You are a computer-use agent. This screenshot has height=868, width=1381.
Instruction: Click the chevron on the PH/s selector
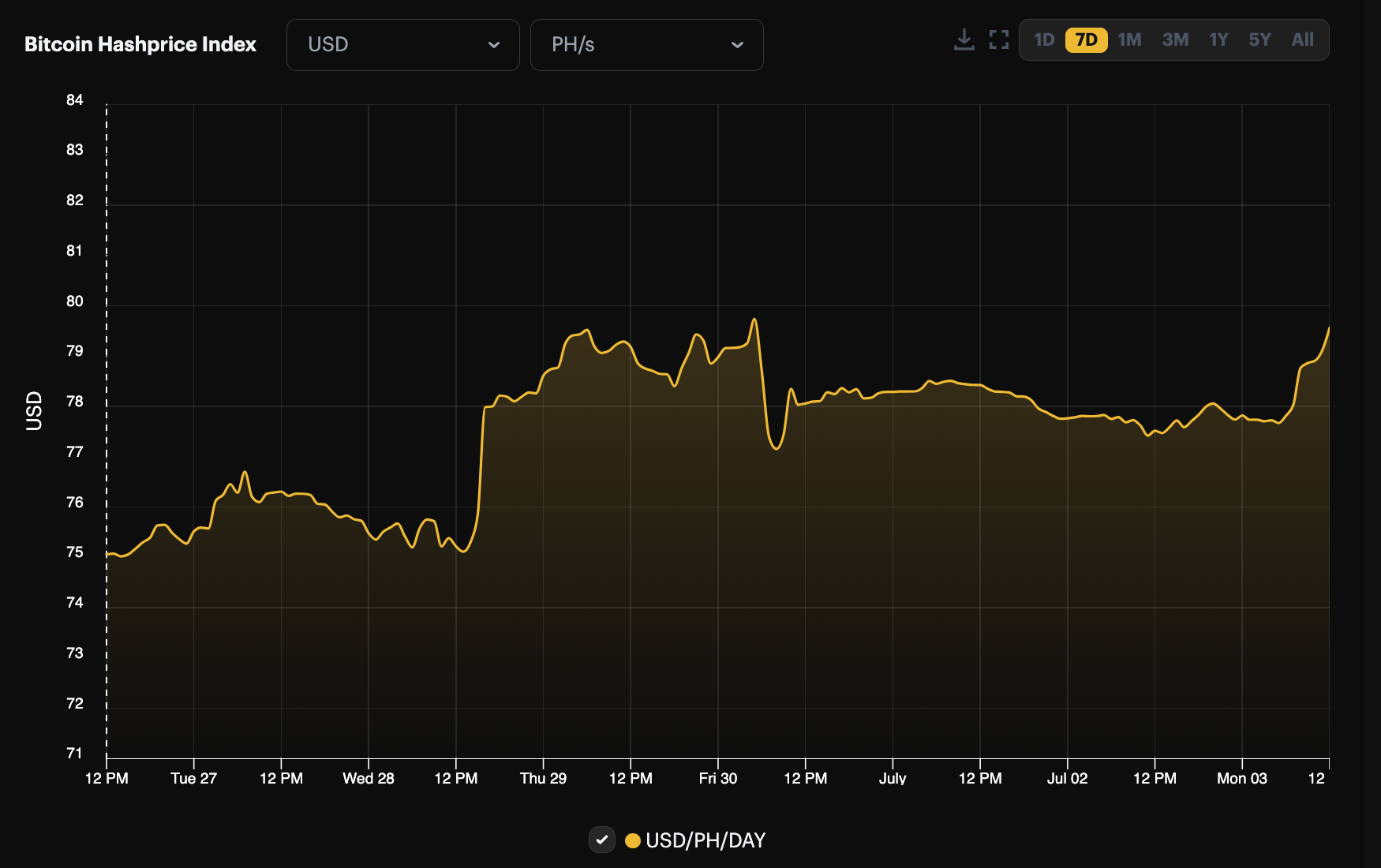coord(739,45)
